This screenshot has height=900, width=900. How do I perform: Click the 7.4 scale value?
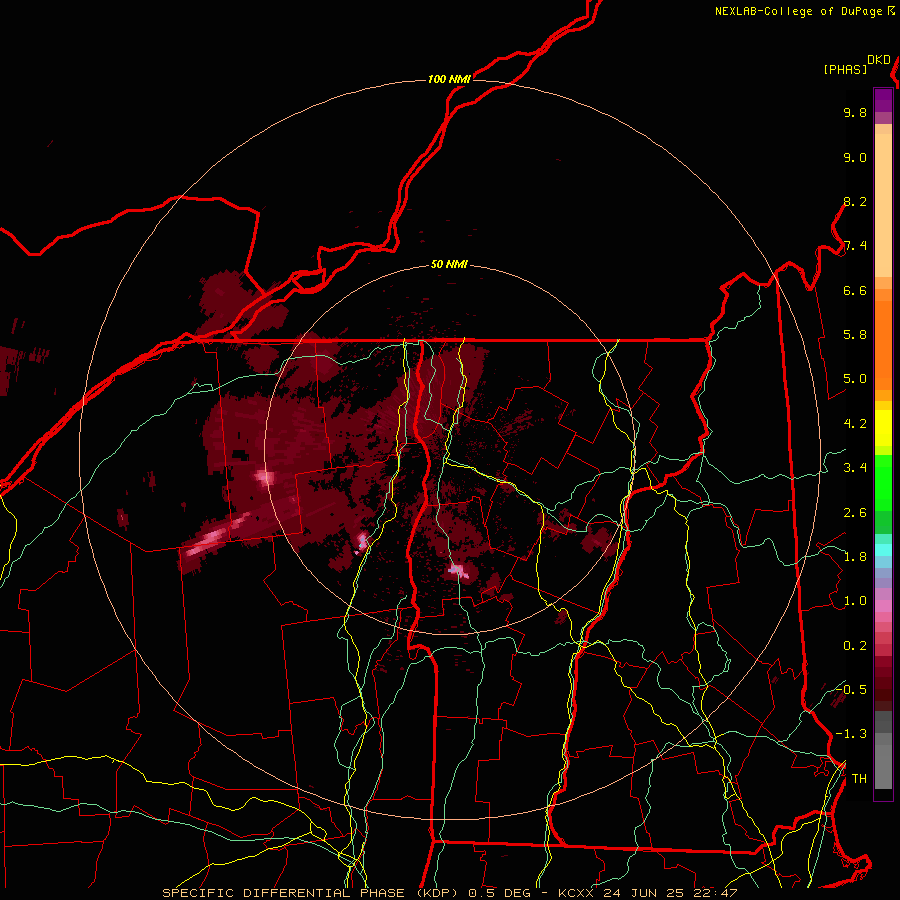(855, 246)
